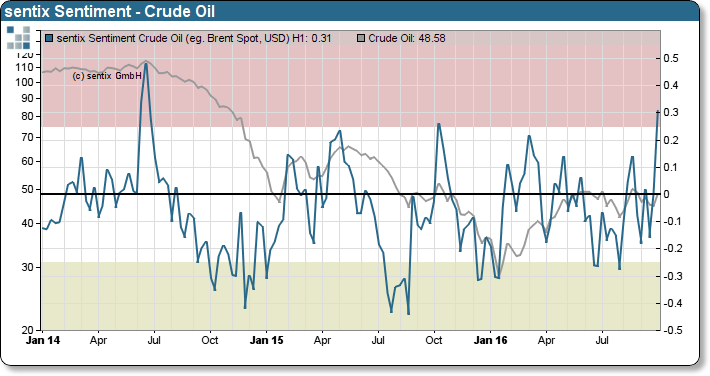Click the Jan 16 axis label

(x=490, y=340)
